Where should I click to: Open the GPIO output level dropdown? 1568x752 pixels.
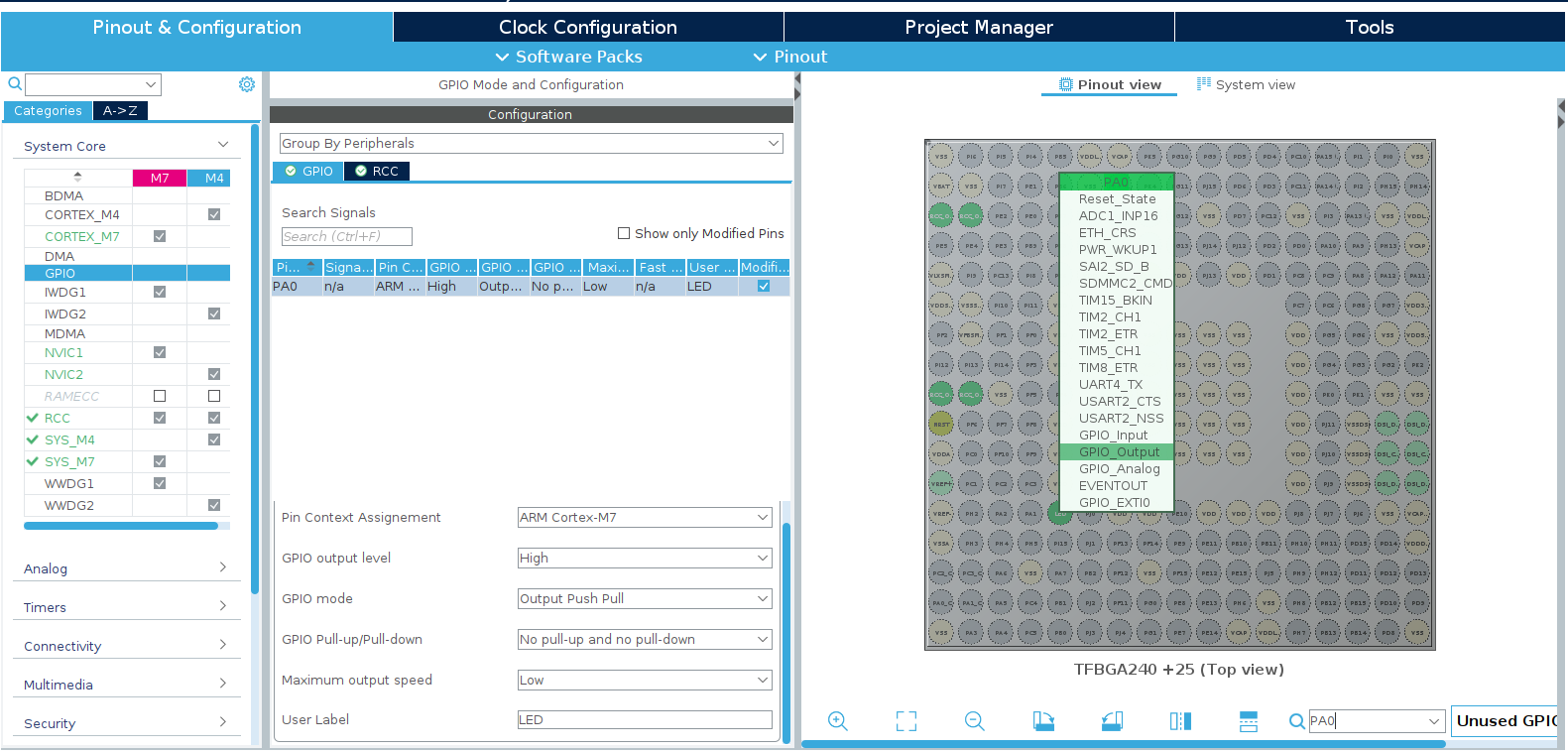click(x=645, y=559)
